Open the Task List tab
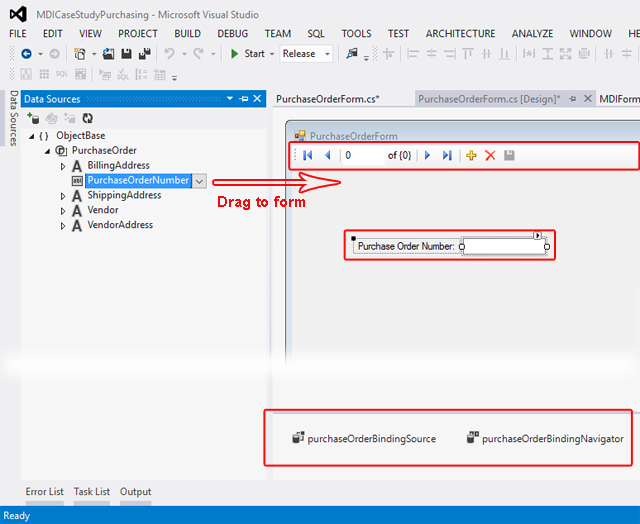This screenshot has height=524, width=640. click(92, 492)
